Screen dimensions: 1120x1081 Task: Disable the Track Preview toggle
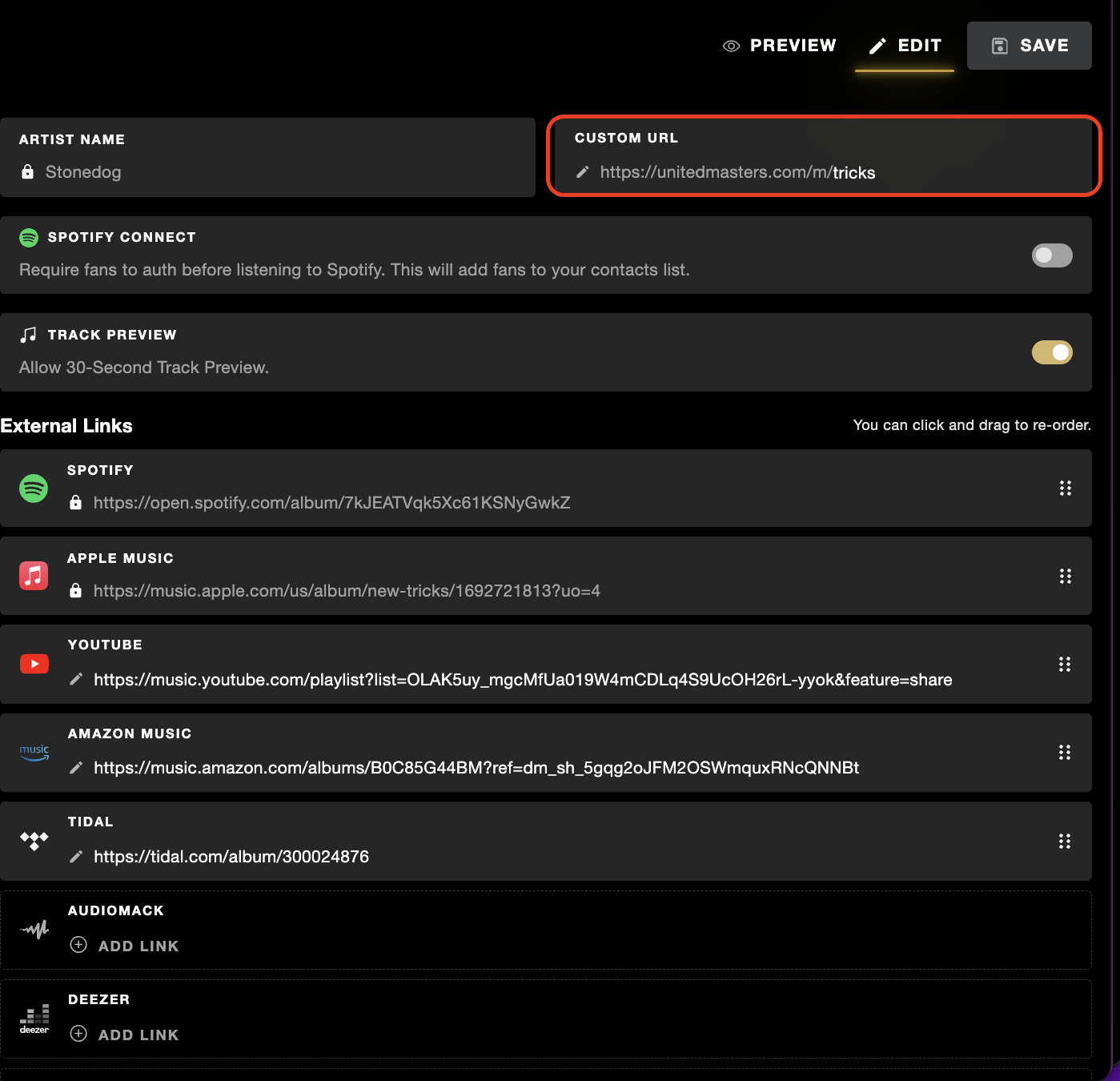click(1052, 352)
